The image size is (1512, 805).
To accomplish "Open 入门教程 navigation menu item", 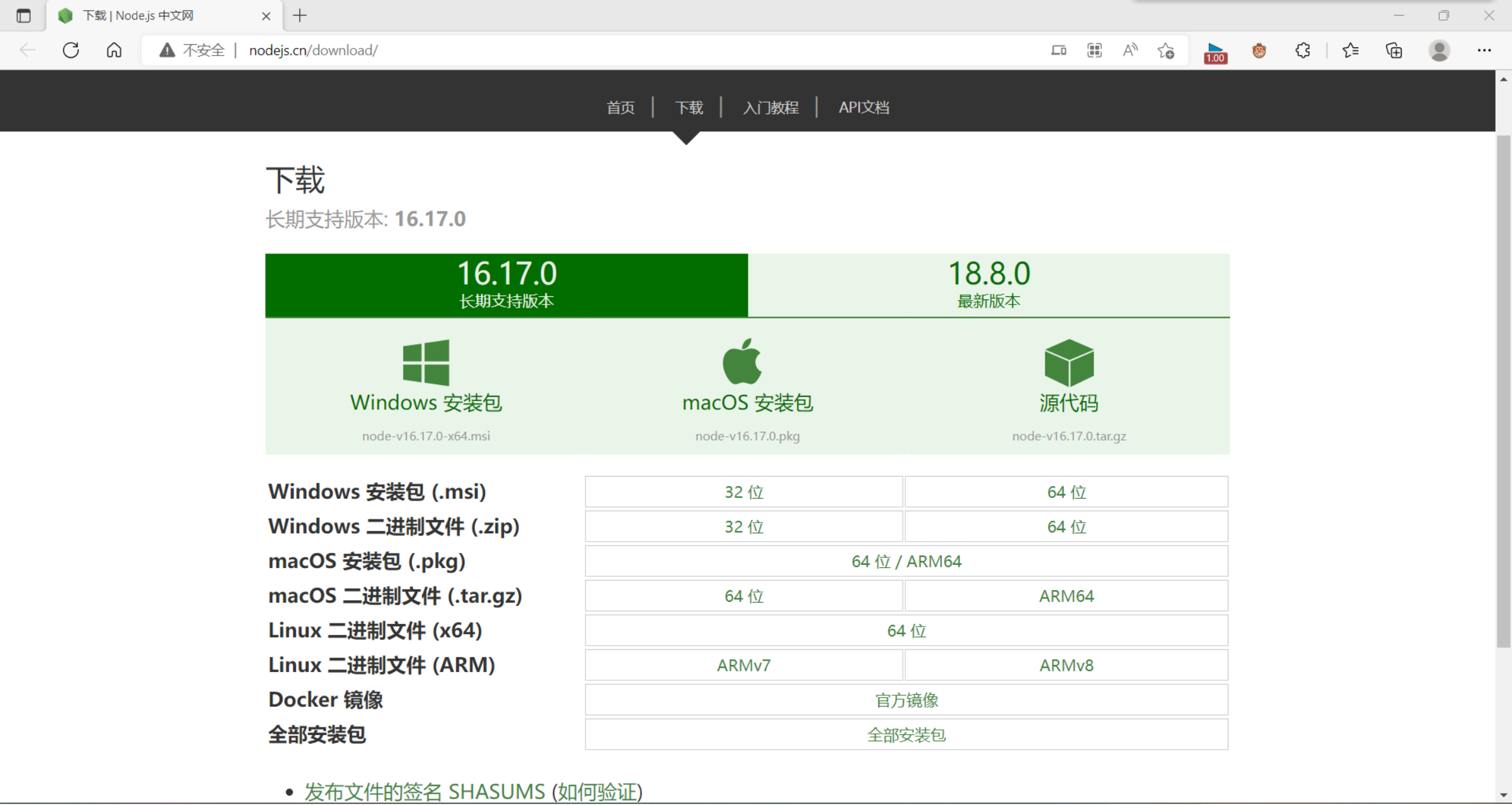I will [x=770, y=107].
